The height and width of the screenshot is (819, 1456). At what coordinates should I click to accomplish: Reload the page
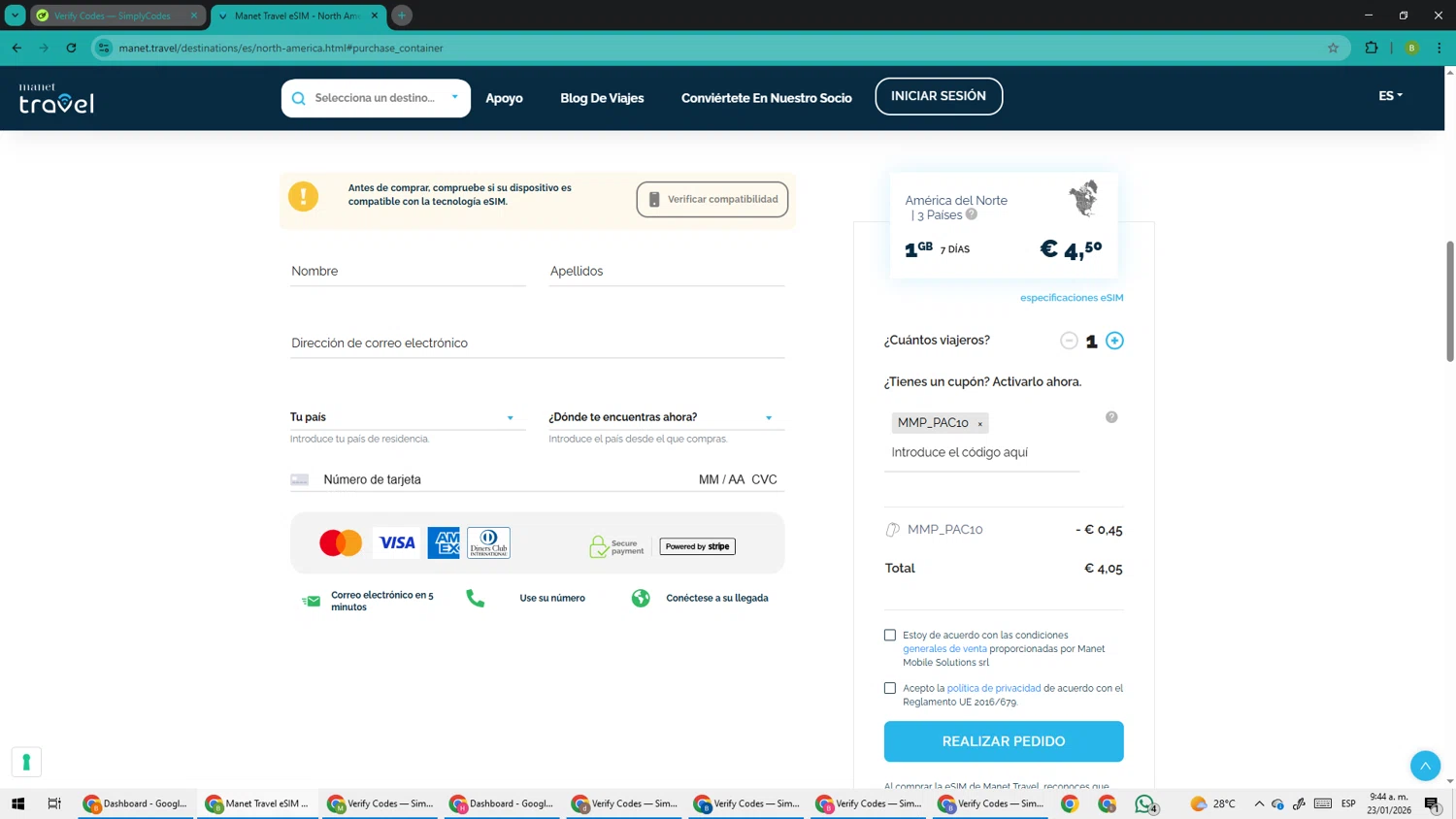click(x=71, y=48)
